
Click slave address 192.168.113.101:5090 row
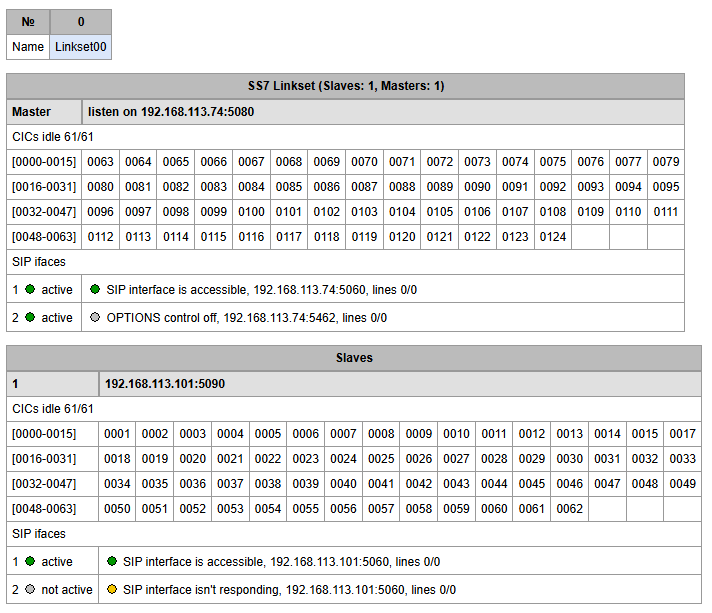(x=400, y=384)
